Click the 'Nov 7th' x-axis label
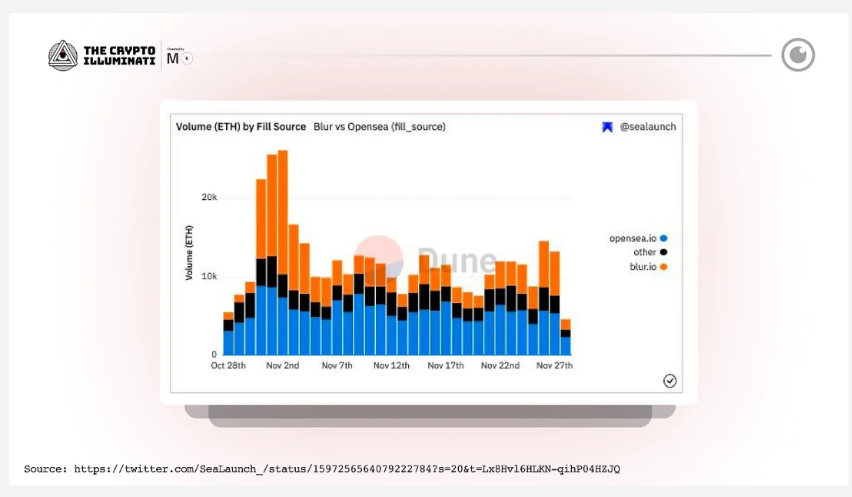 coord(337,366)
